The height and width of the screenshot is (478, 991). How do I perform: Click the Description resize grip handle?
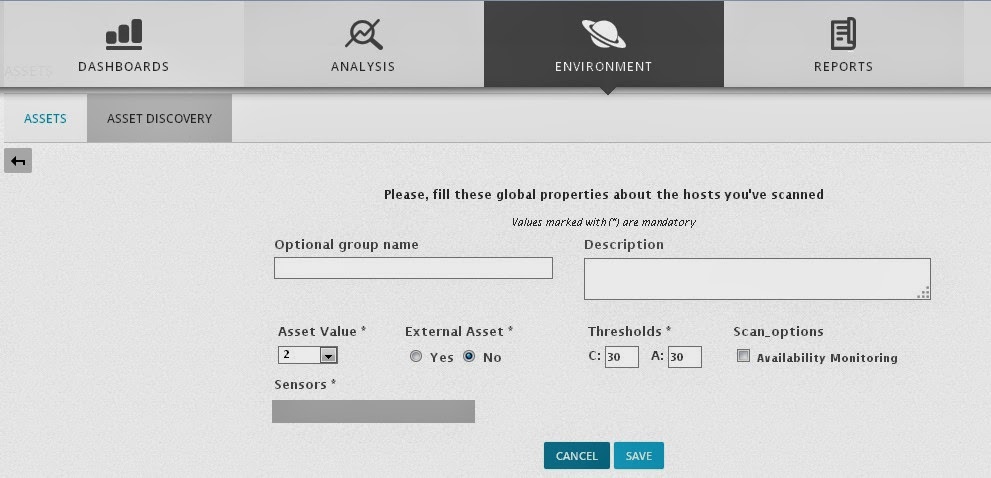pos(923,292)
